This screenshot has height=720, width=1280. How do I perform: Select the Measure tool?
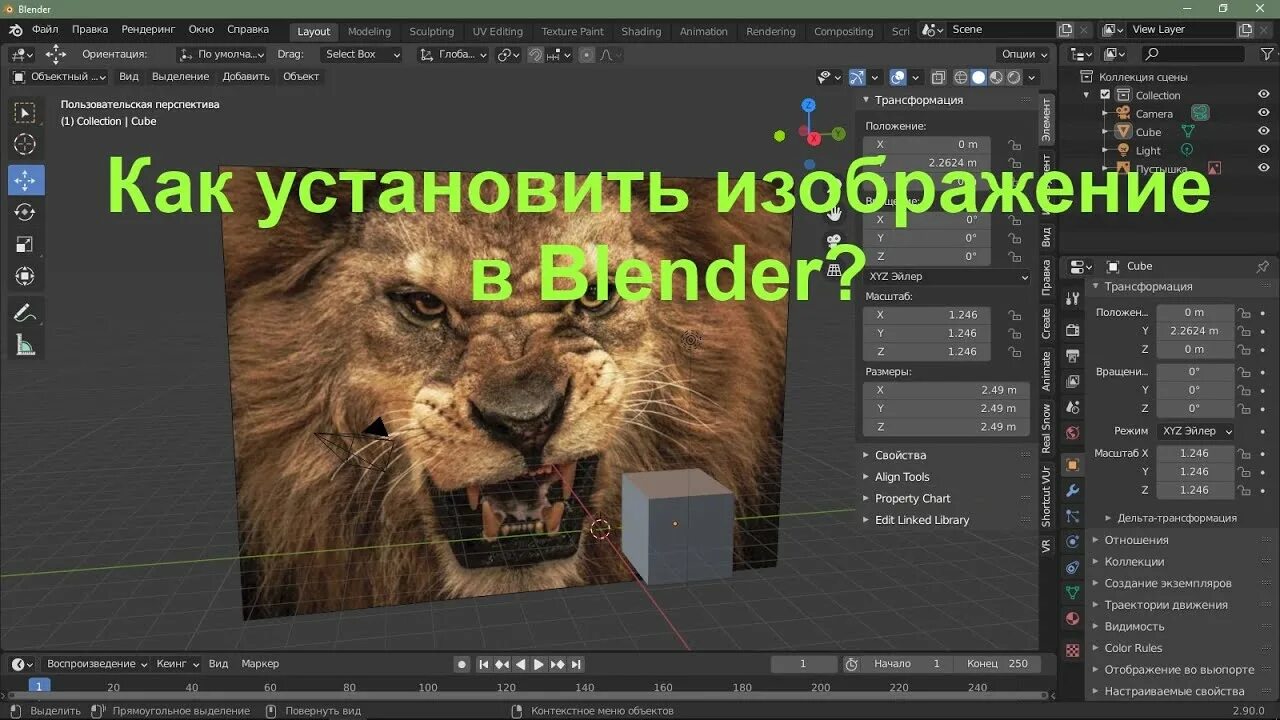click(x=25, y=345)
